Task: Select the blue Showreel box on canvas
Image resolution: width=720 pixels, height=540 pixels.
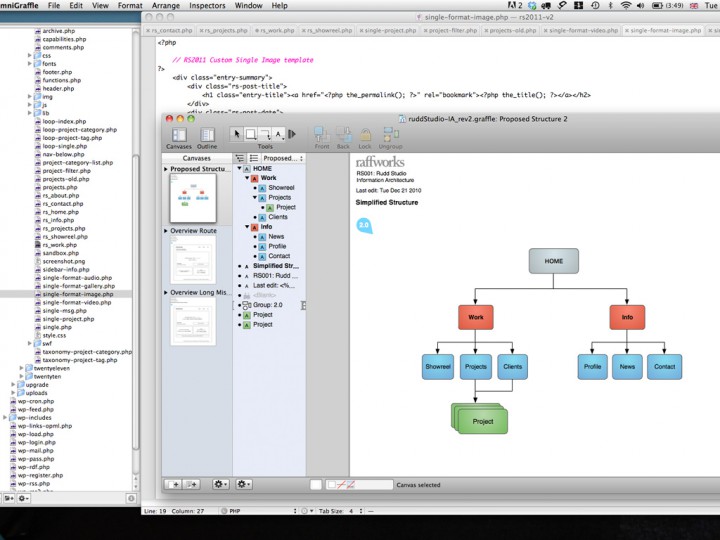Action: coord(438,366)
